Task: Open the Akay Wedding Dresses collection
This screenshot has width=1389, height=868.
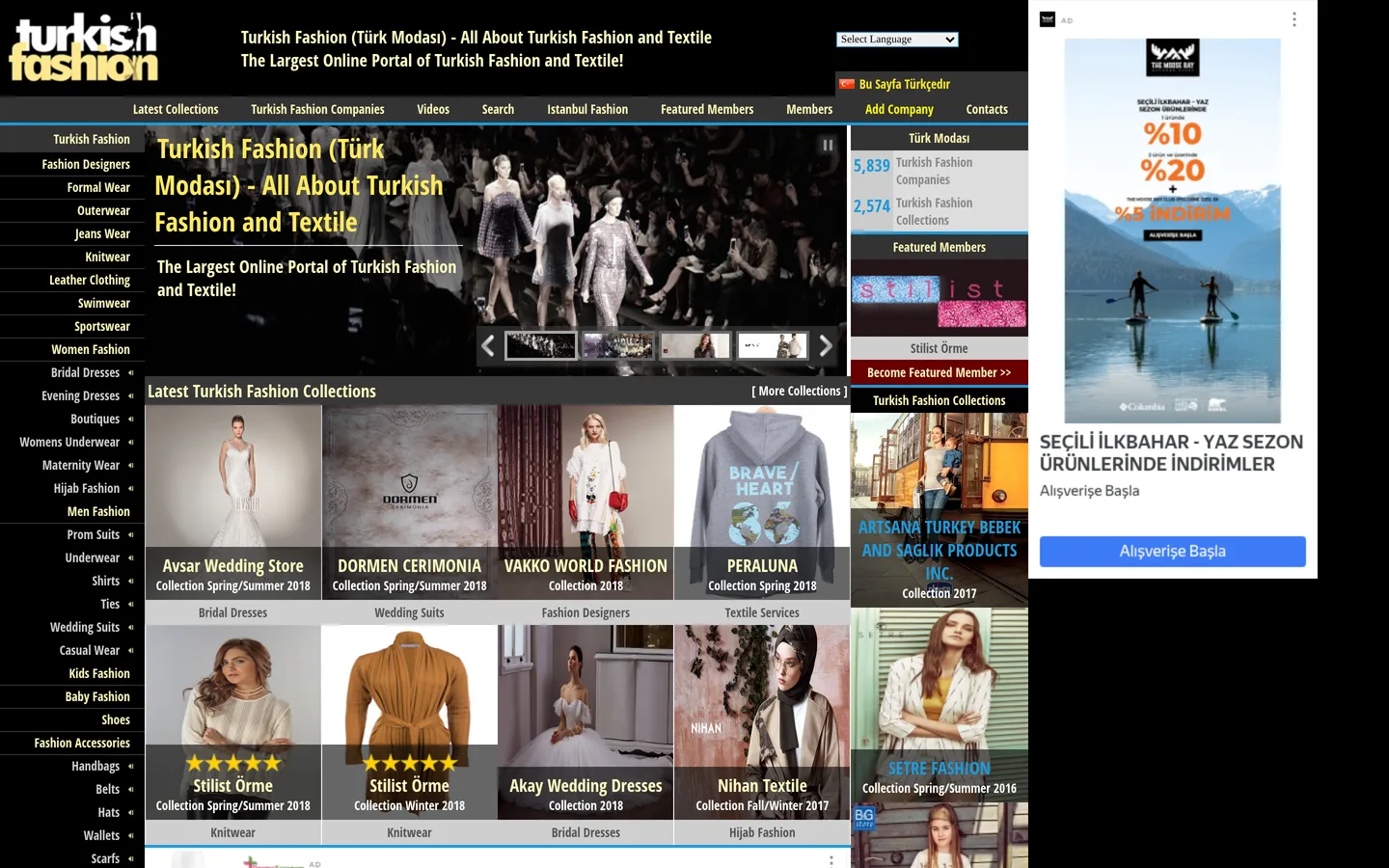Action: coord(586,722)
